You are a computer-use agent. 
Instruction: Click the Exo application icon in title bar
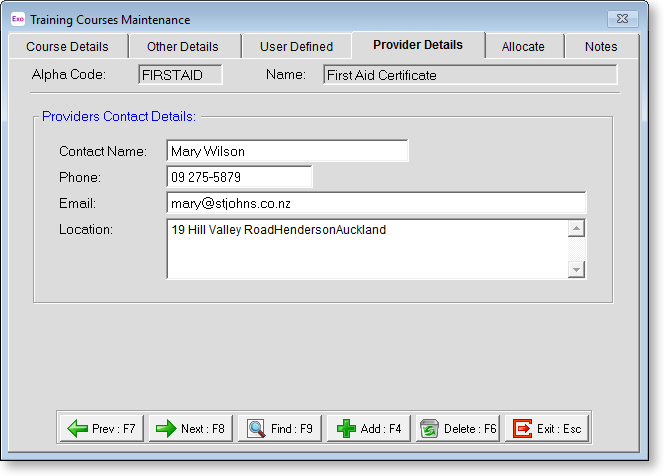coord(17,19)
